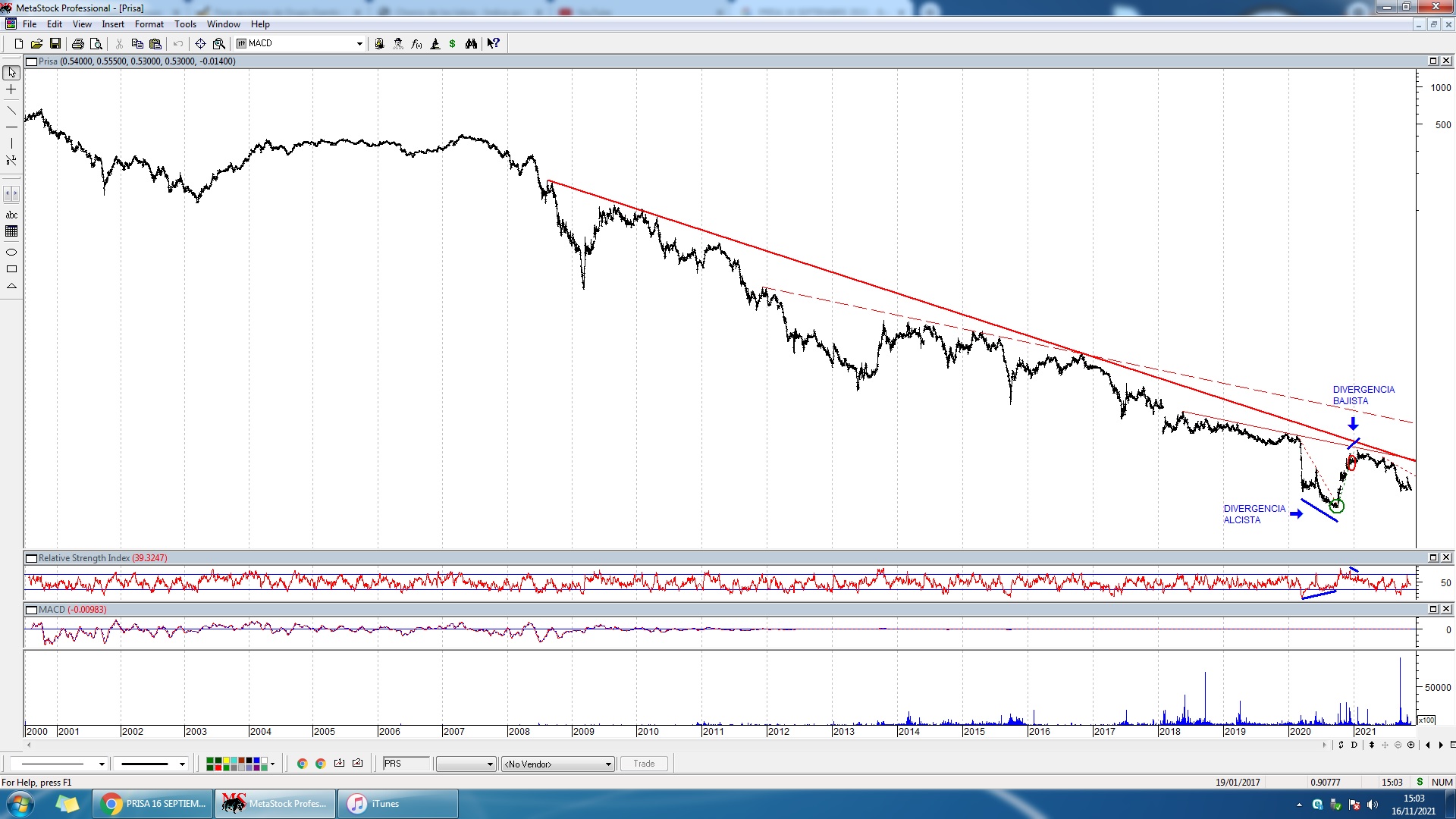
Task: Open the Tools menu
Action: tap(185, 24)
